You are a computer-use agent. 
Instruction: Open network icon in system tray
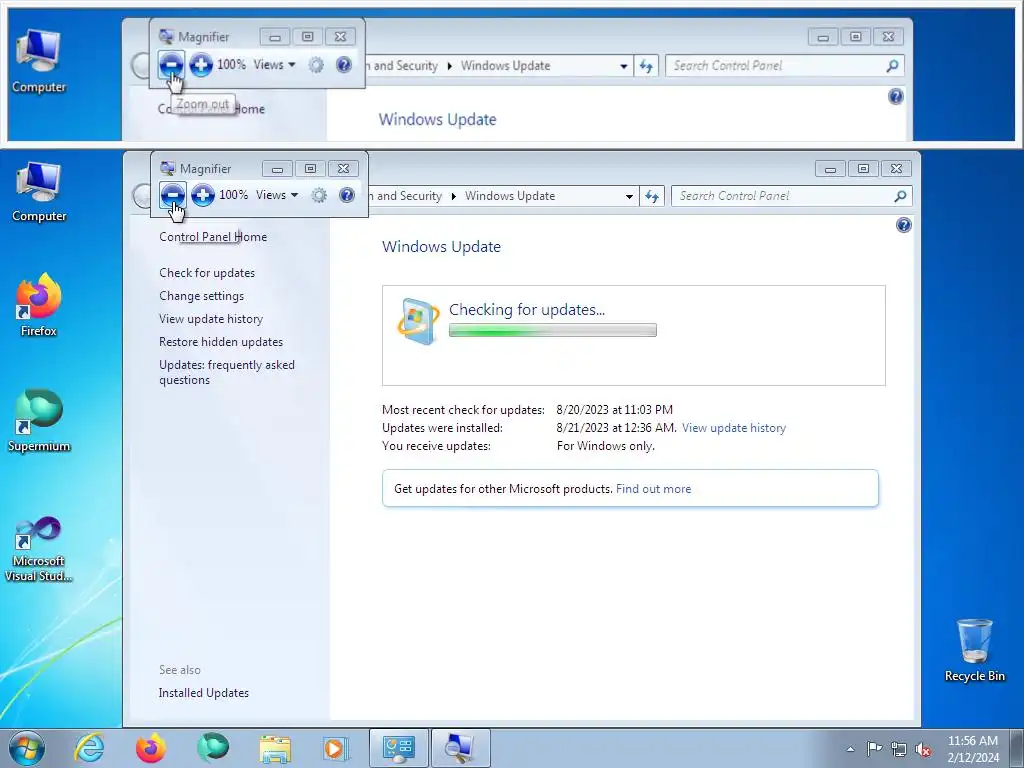click(899, 749)
